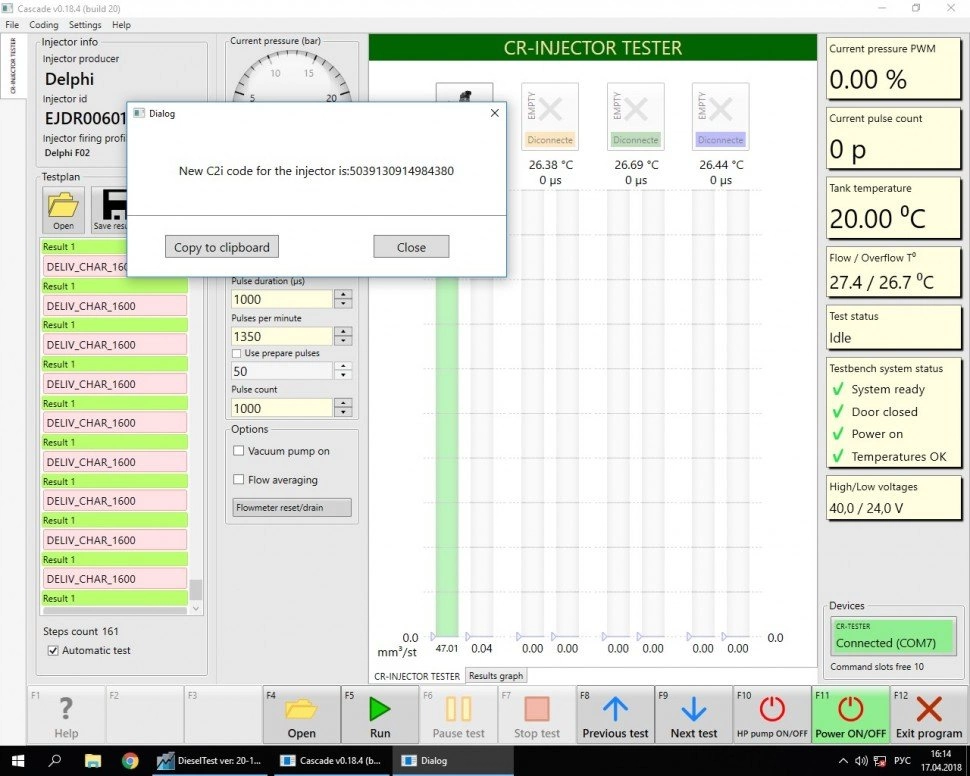This screenshot has width=970, height=776.
Task: Click the РУС language indicator
Action: pos(903,761)
